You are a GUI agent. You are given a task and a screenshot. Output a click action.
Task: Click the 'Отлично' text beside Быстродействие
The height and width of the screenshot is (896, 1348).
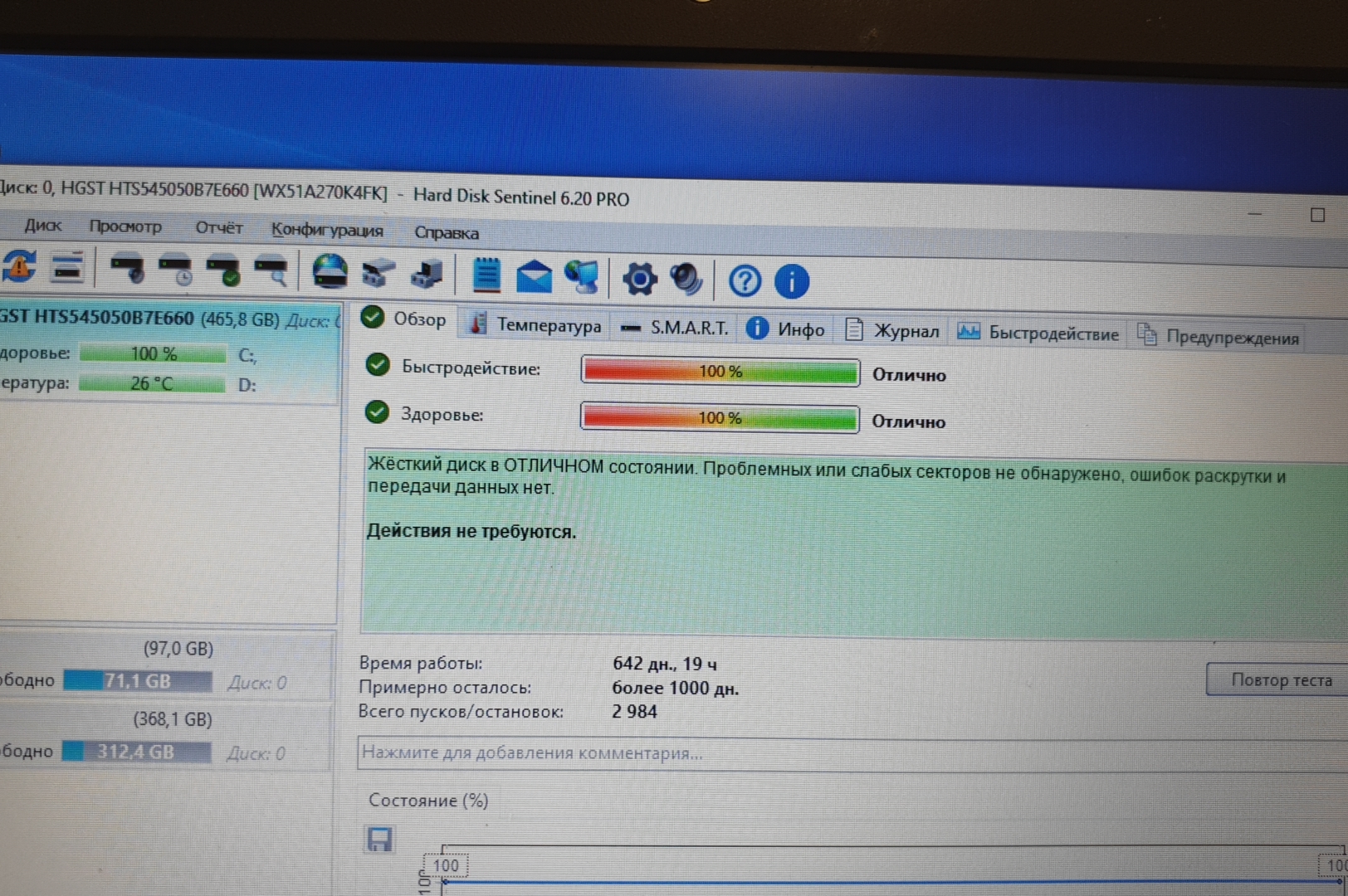click(909, 375)
